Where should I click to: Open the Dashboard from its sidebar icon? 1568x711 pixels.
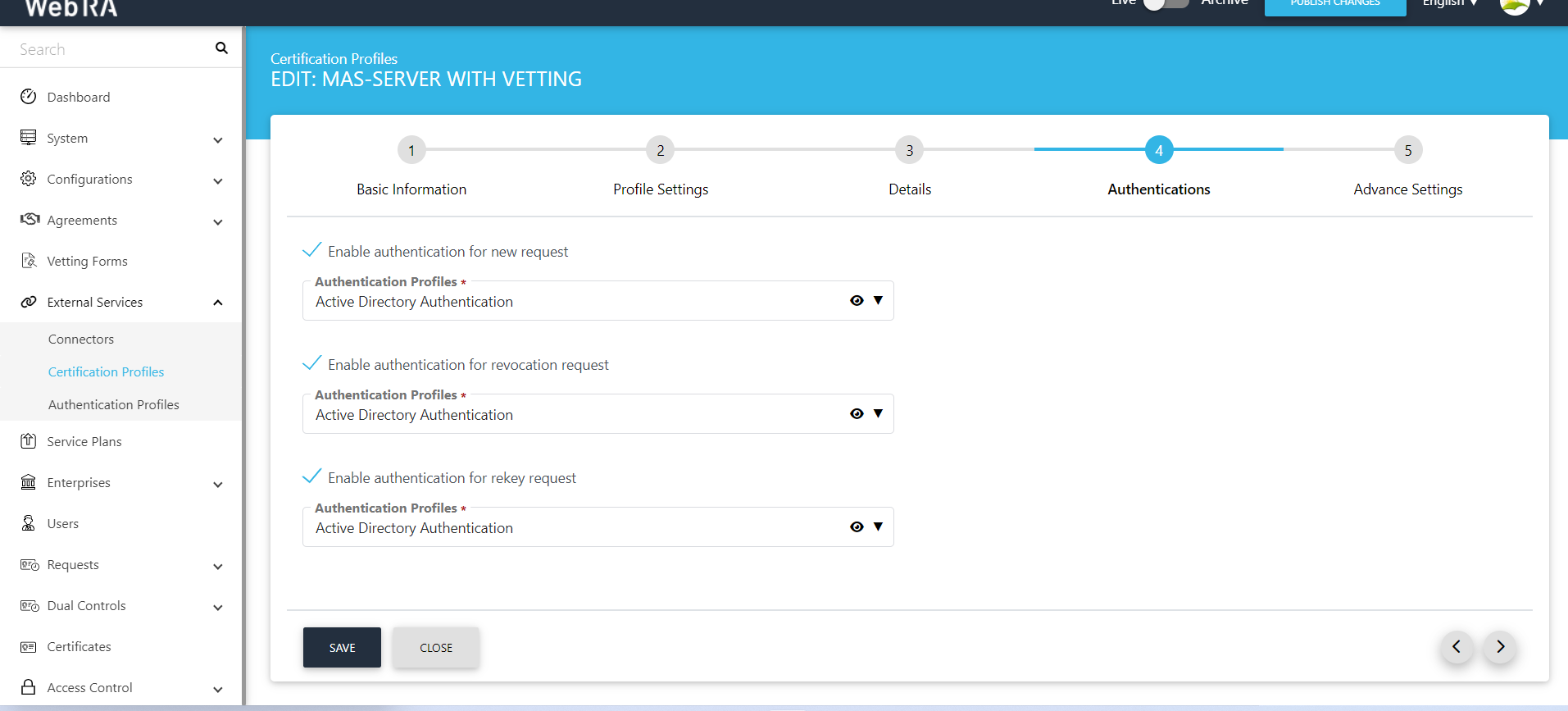29,97
